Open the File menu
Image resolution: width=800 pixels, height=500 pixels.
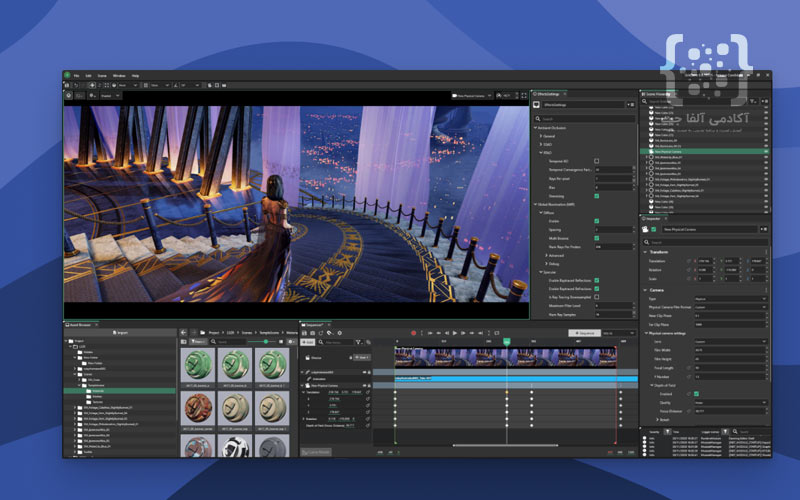pyautogui.click(x=76, y=76)
